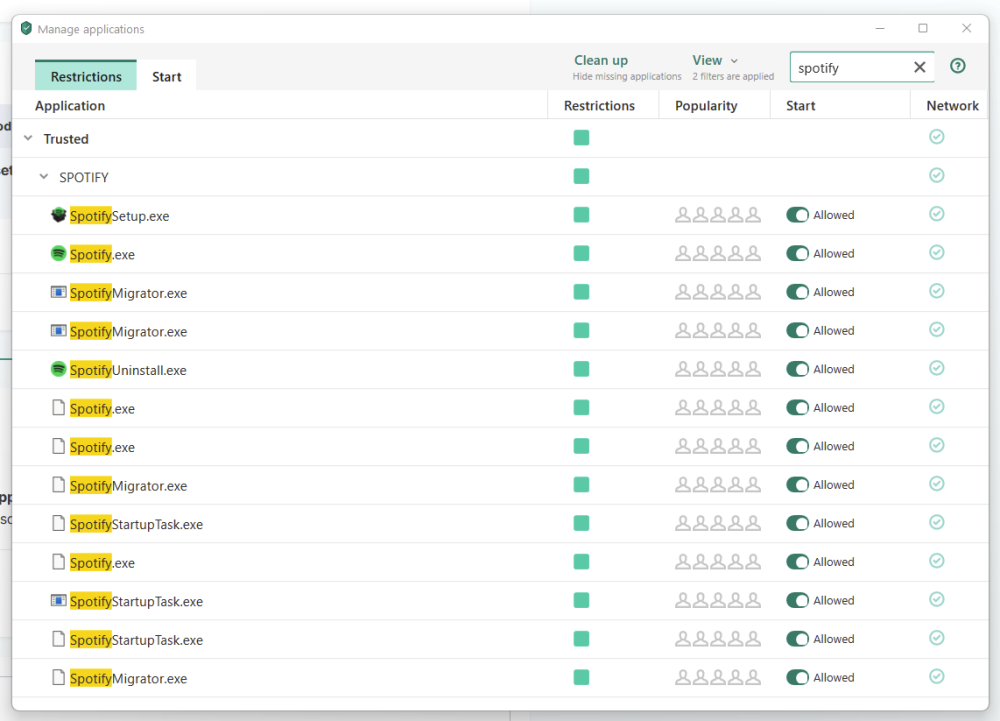Toggle Allowed switch in the bottom SpotifyMigrator.exe row

[x=797, y=678]
